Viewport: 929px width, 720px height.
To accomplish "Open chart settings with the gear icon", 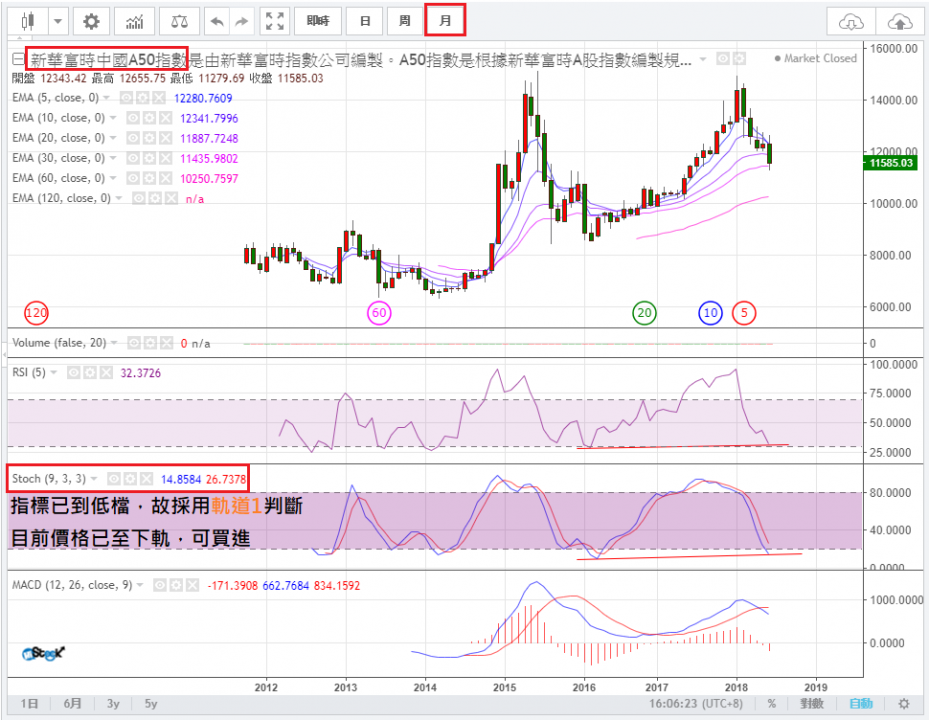I will (x=91, y=21).
